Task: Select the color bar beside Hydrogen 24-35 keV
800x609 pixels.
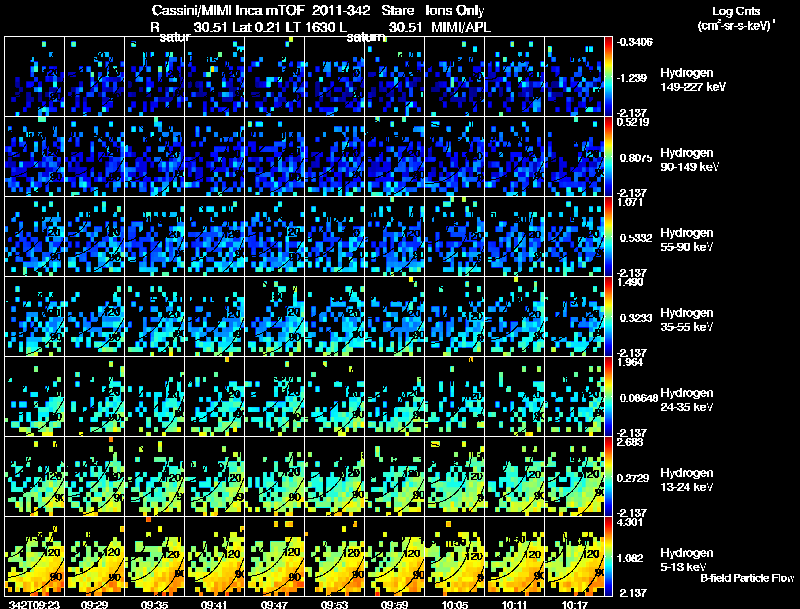Action: click(608, 397)
